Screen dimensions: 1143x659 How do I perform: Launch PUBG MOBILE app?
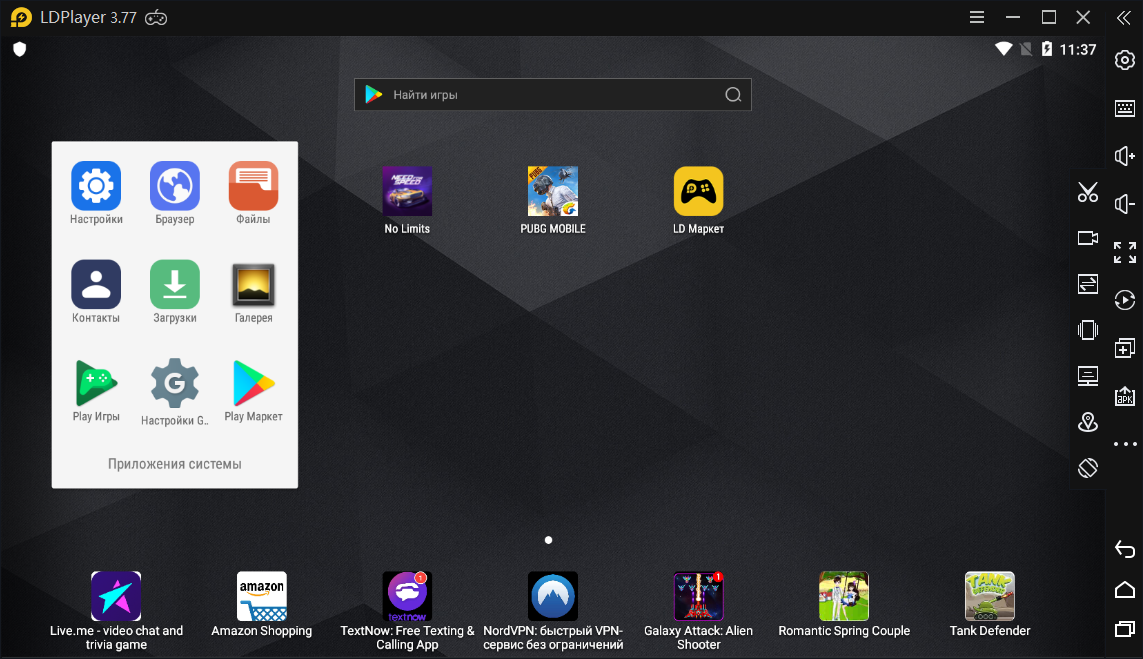point(553,200)
